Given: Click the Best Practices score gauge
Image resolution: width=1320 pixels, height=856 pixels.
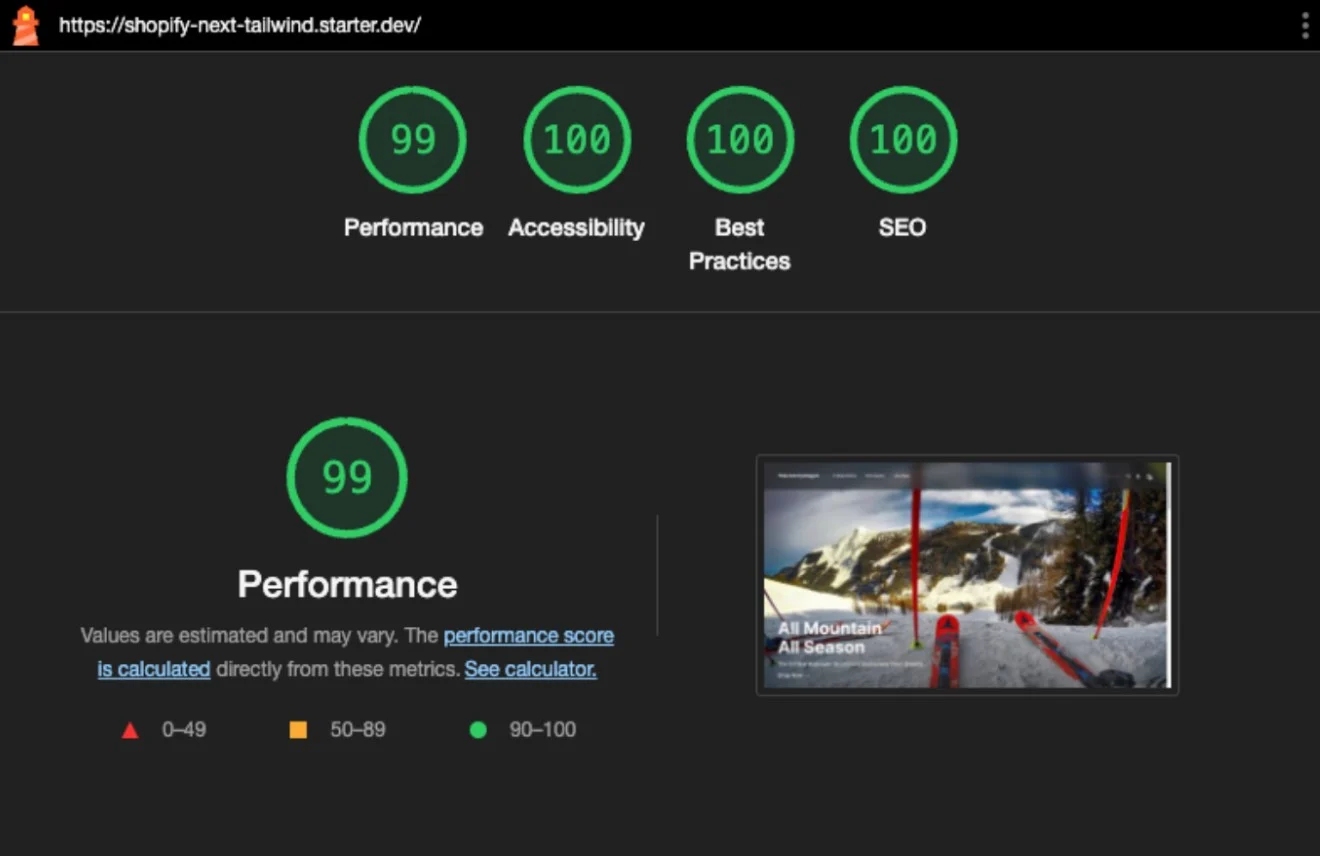Looking at the screenshot, I should (739, 139).
